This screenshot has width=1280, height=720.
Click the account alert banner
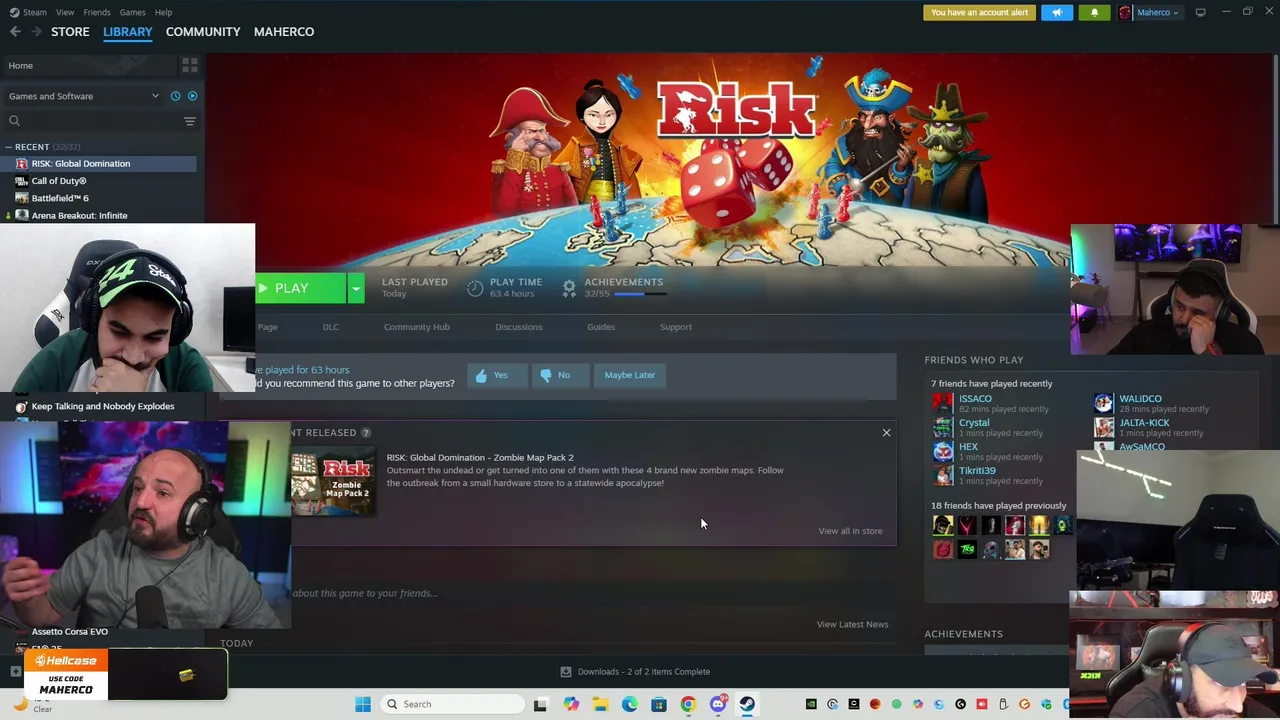(x=980, y=13)
